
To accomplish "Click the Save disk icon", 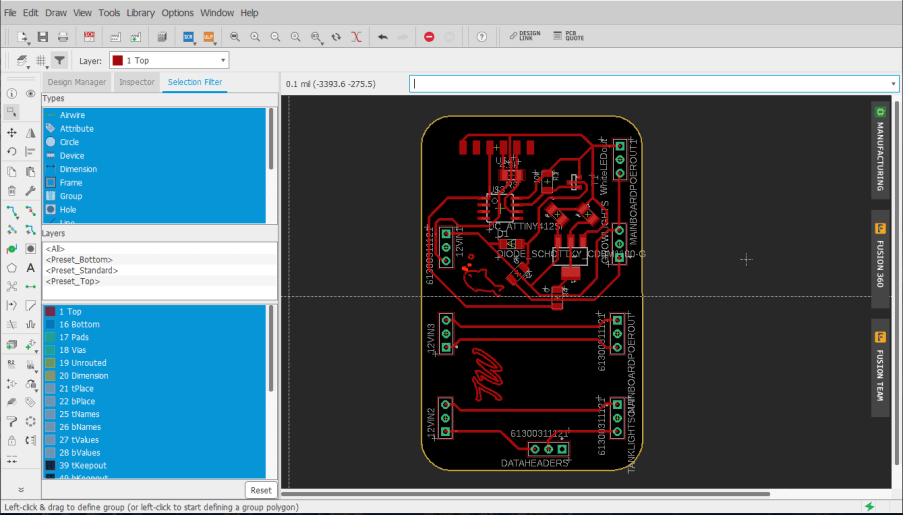I will coord(43,37).
